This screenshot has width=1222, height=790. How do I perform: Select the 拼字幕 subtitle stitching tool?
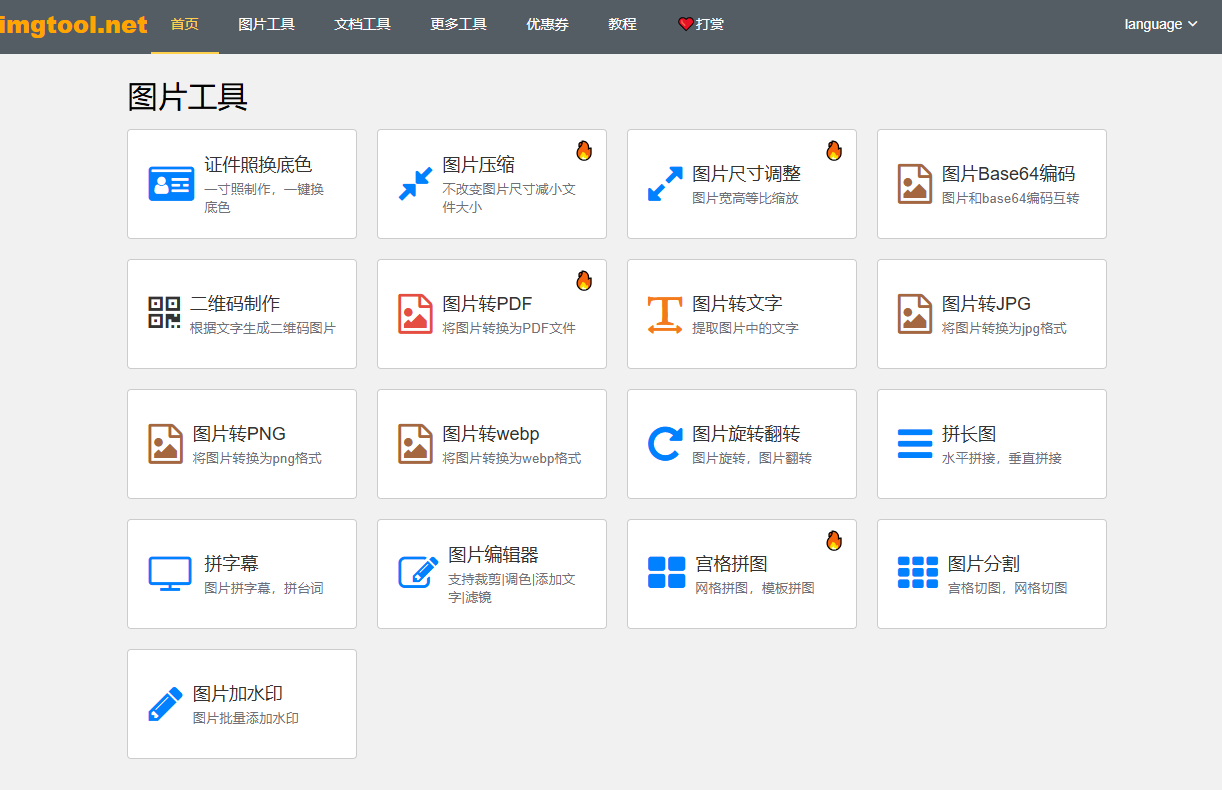tap(241, 574)
